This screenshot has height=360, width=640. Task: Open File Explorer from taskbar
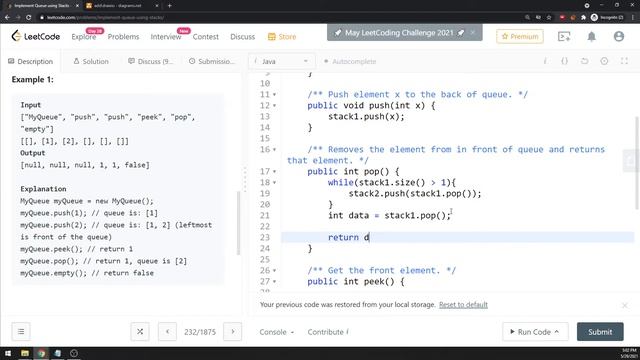click(25, 353)
